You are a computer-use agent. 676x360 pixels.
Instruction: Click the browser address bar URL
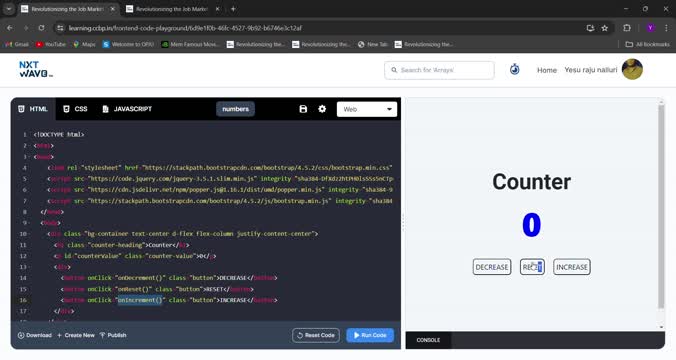tap(185, 28)
